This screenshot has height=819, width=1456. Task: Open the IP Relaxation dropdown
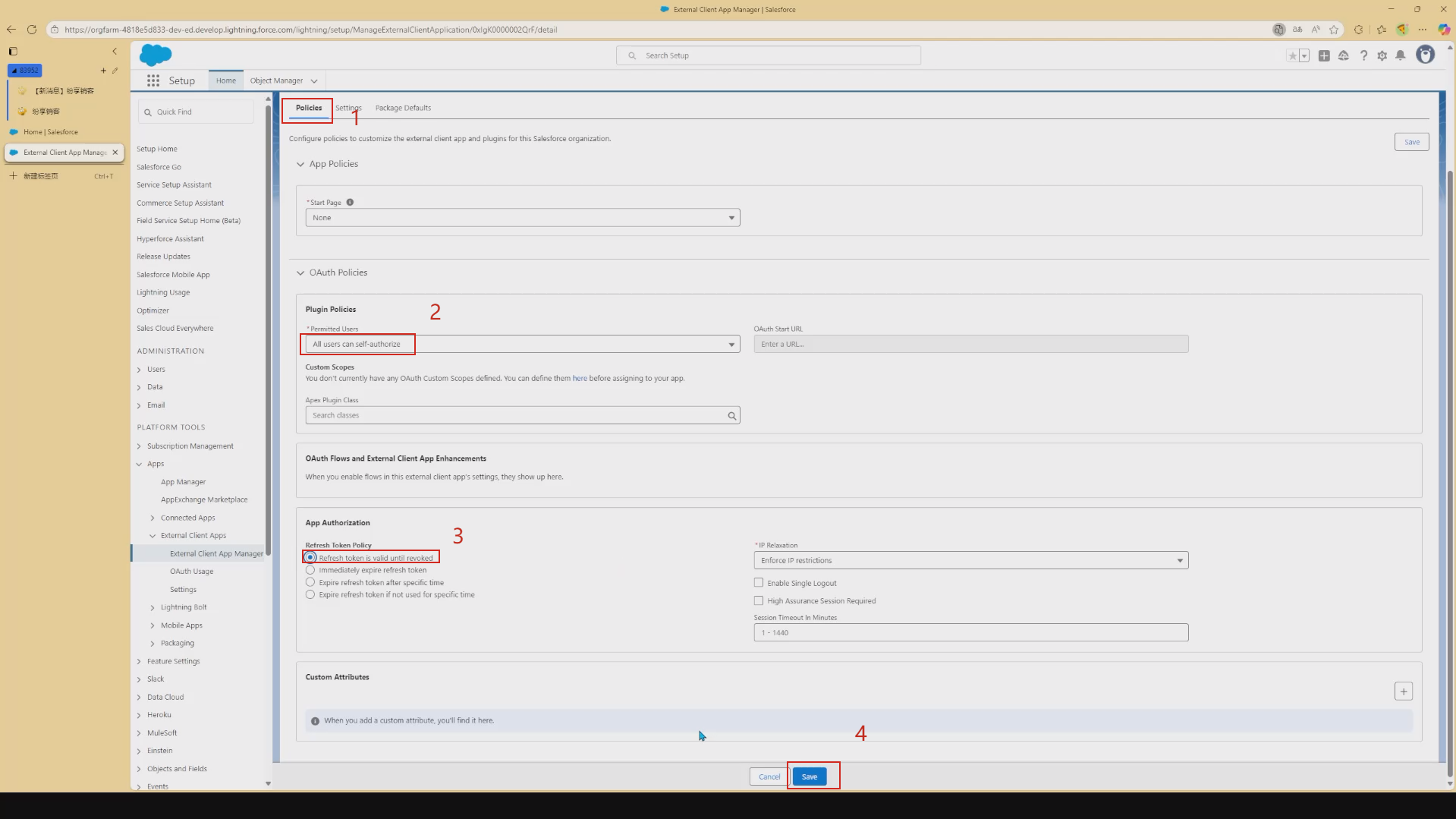971,560
